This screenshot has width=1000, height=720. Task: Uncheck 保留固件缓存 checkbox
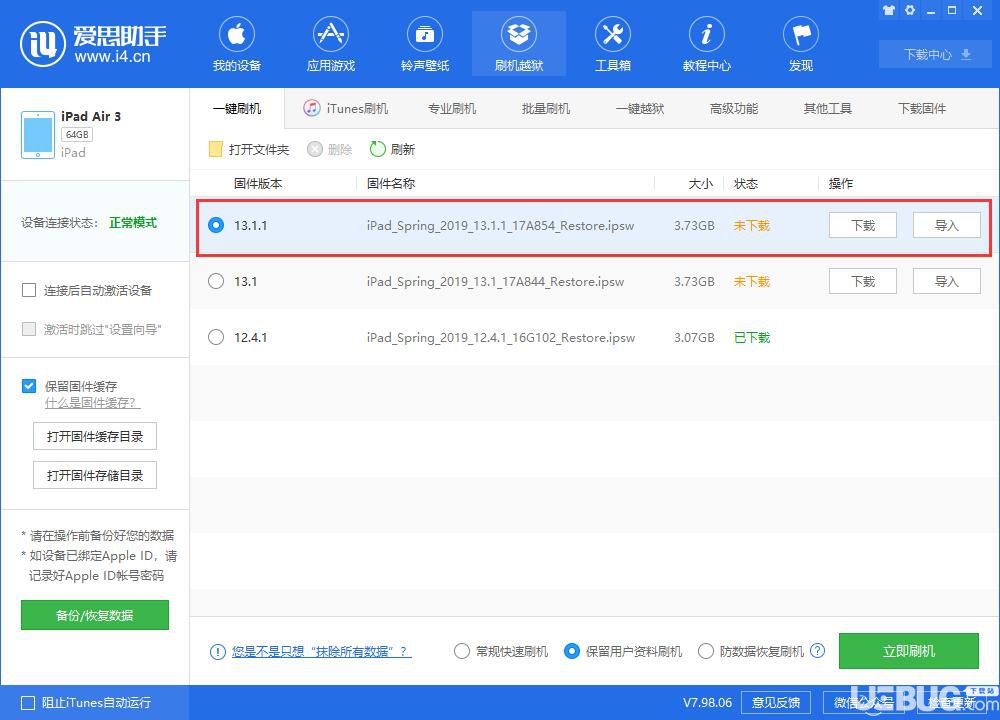(x=29, y=386)
